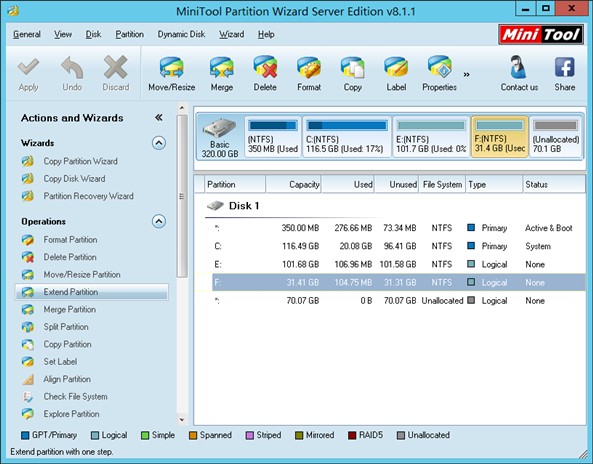Choose Check File System operation

75,396
